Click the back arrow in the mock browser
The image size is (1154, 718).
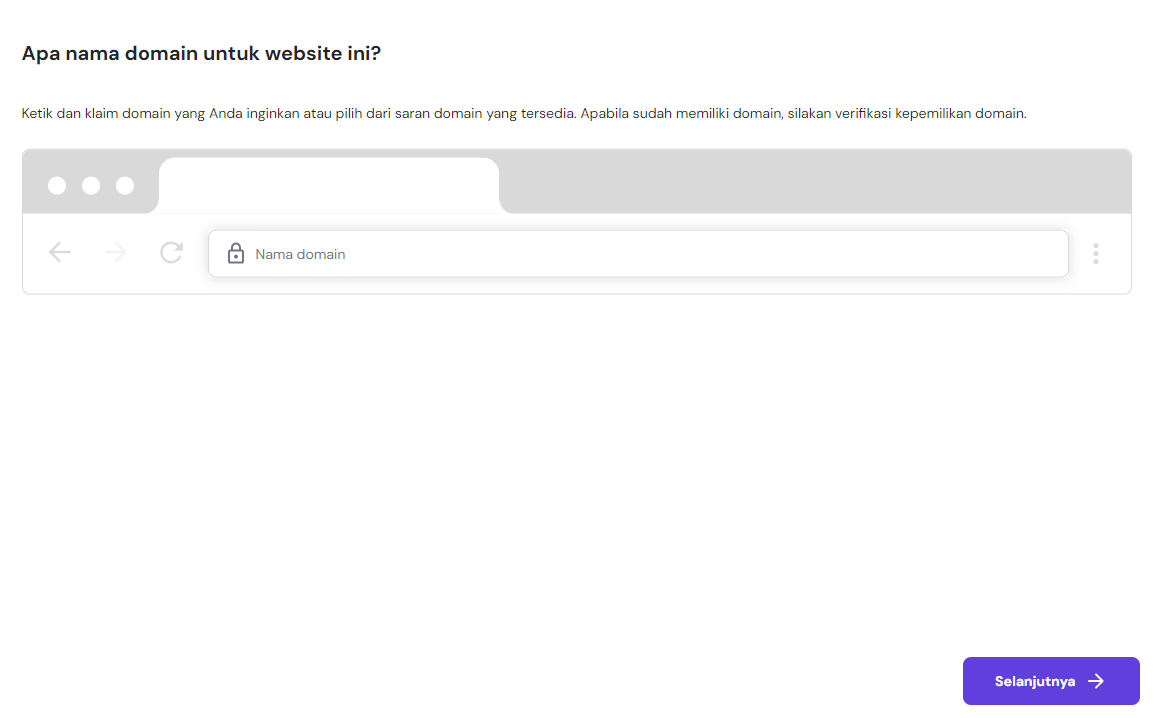tap(59, 252)
